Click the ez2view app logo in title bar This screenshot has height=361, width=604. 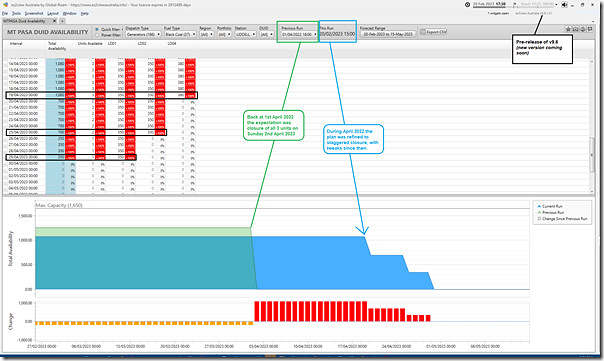(5, 5)
